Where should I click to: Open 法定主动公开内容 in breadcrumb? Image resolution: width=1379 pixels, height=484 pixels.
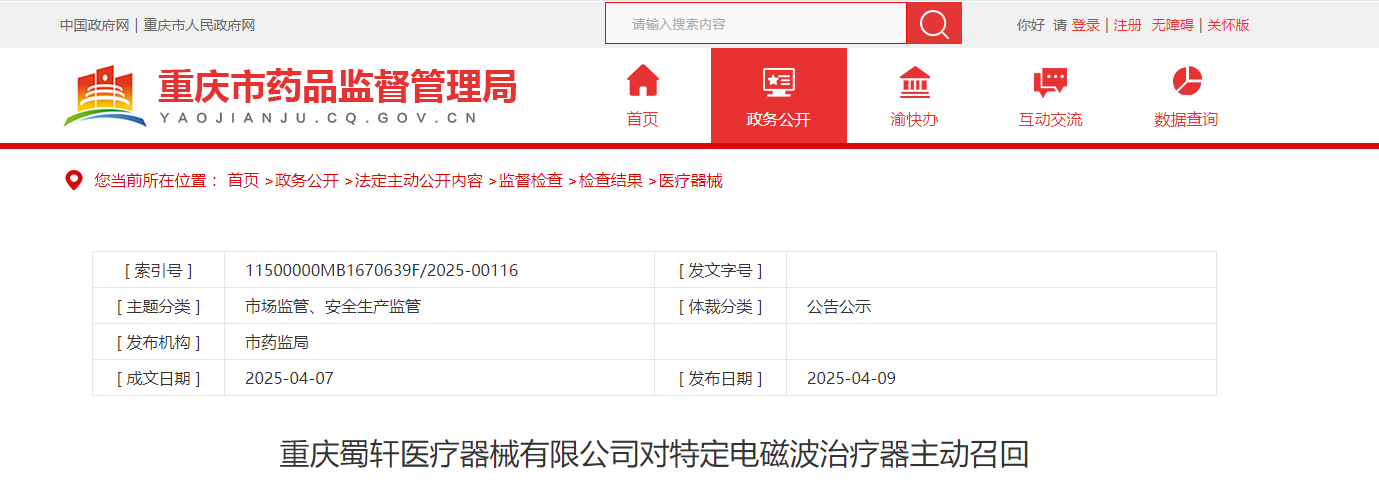418,181
